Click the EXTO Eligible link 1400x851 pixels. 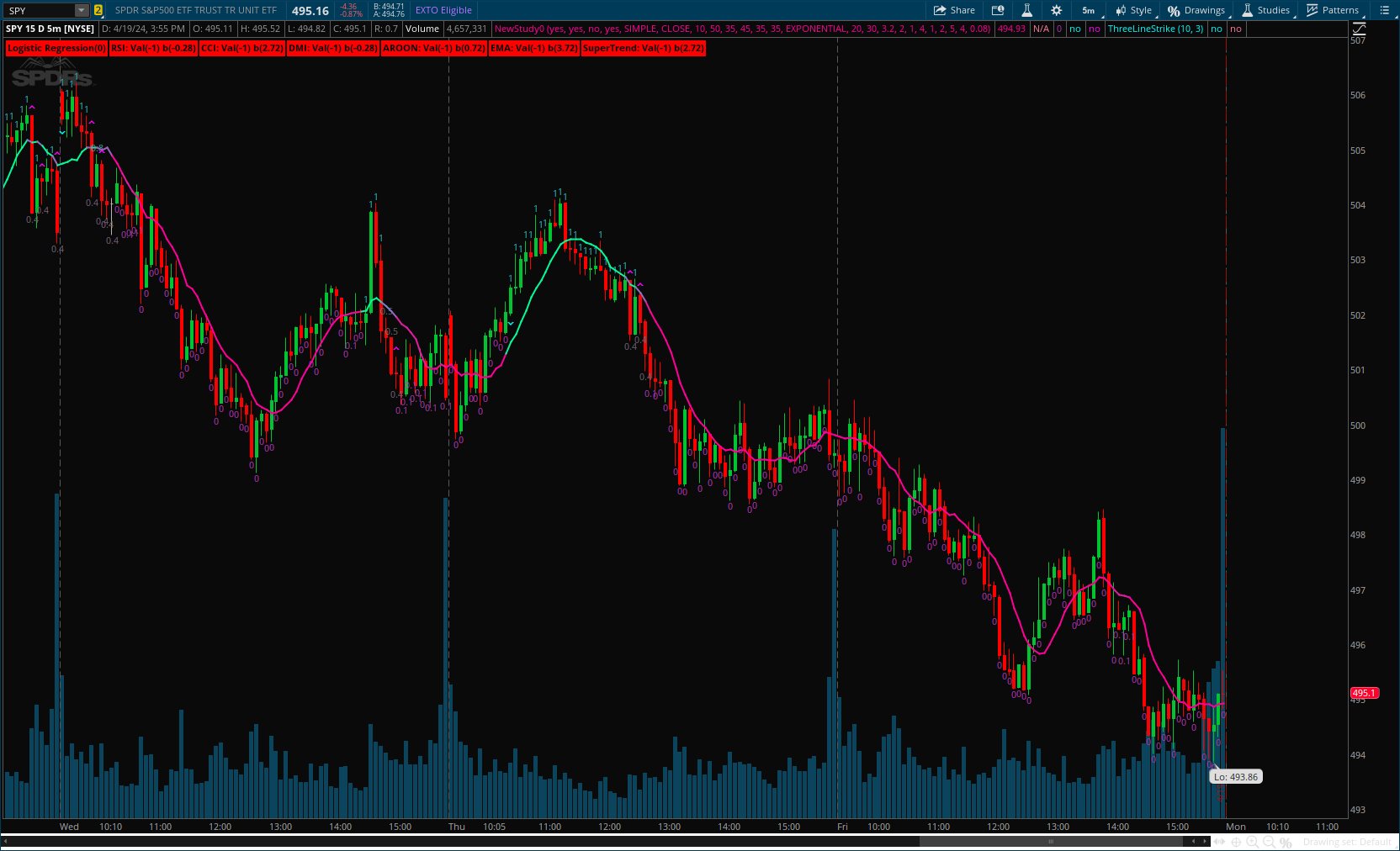443,10
